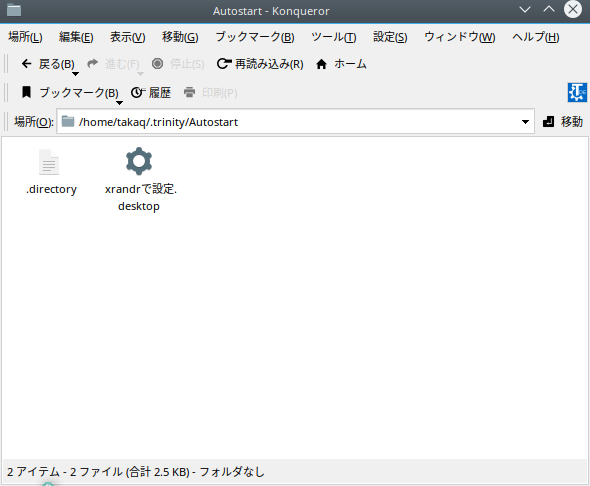The width and height of the screenshot is (590, 486).
Task: Open the history clock icon 履歴
Action: [x=138, y=93]
